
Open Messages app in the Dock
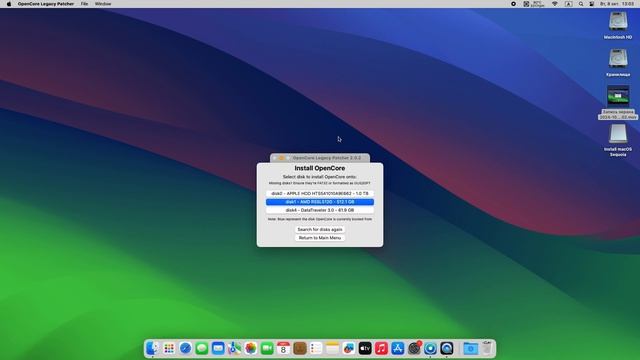pyautogui.click(x=202, y=348)
